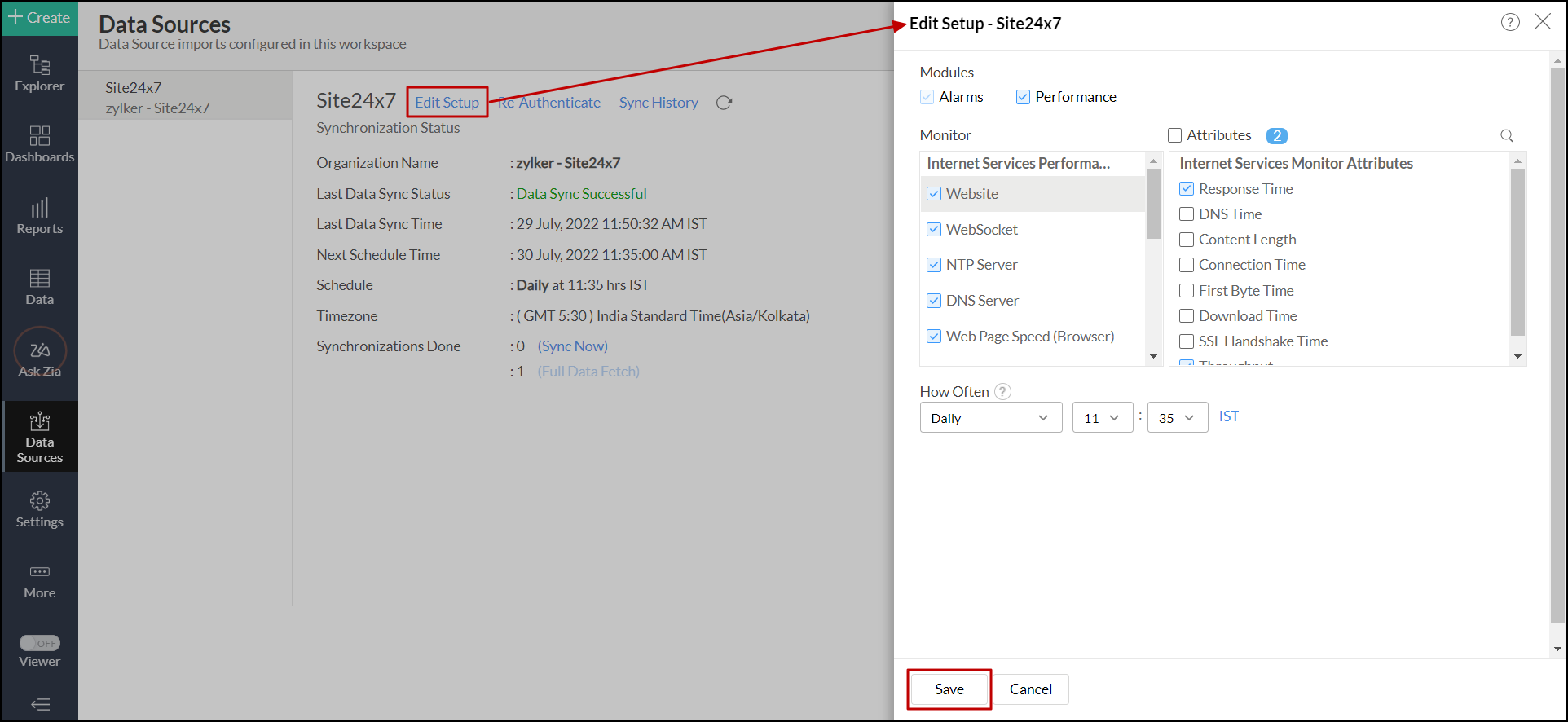The height and width of the screenshot is (722, 1568).
Task: Toggle the Performance module checkbox
Action: click(1023, 97)
